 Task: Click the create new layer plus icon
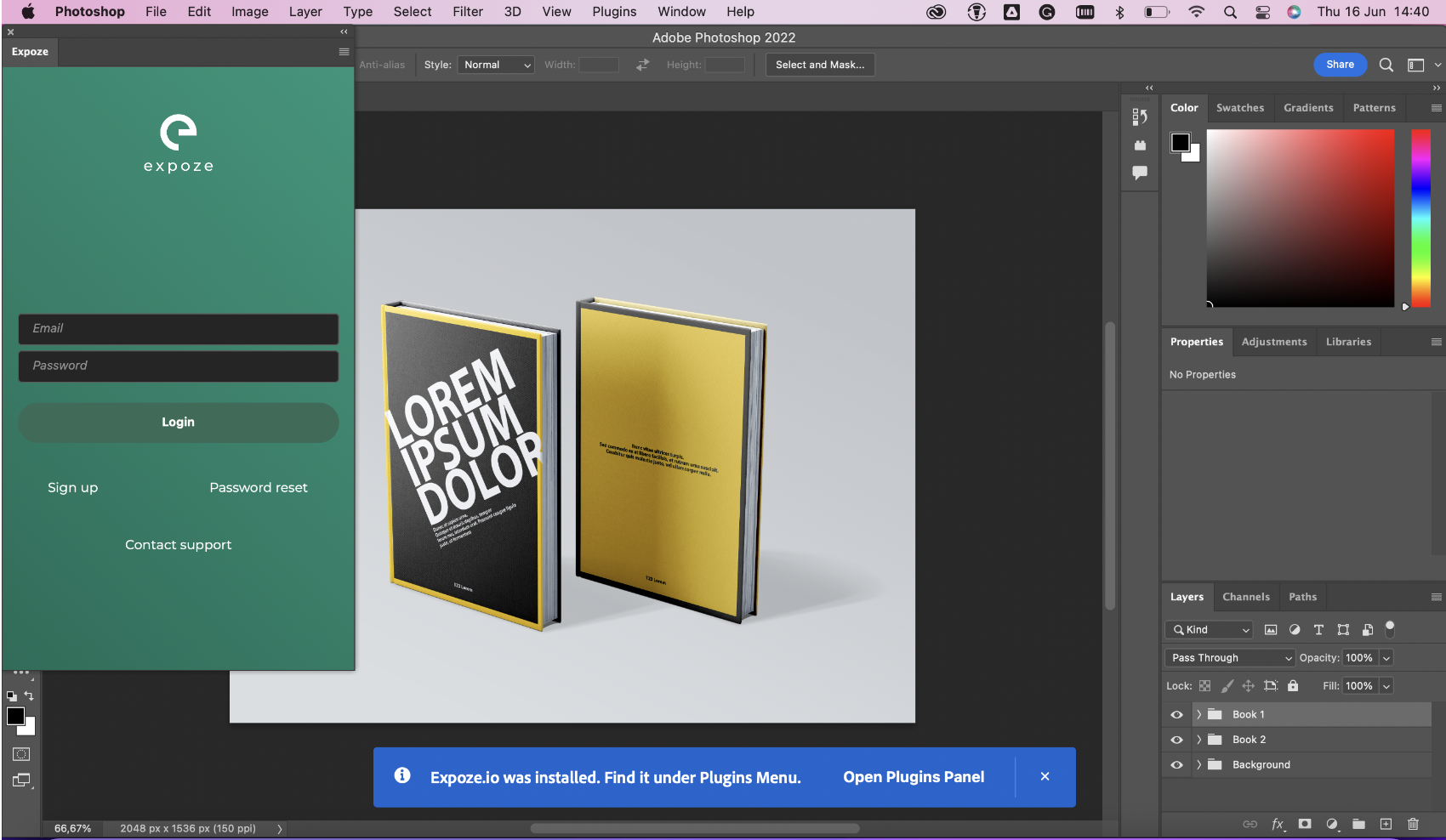[x=1386, y=824]
